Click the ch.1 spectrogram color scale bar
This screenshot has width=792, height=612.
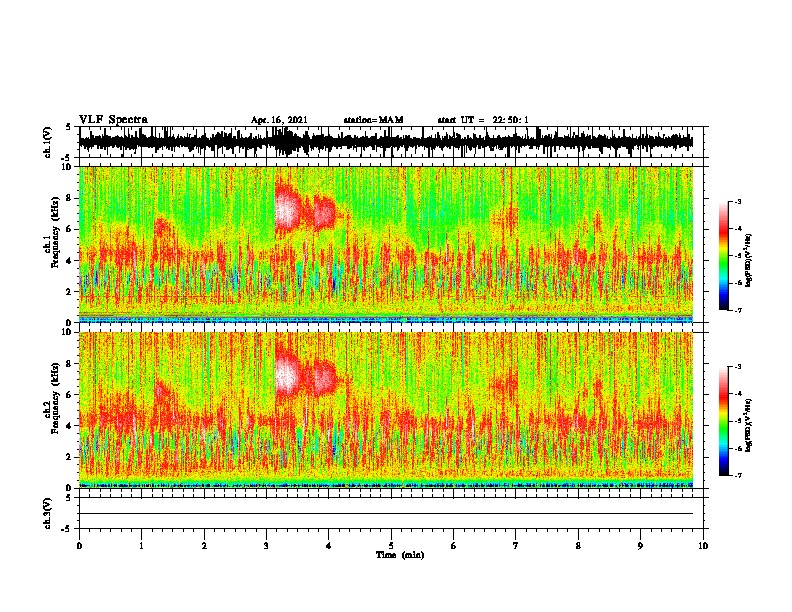tap(723, 256)
